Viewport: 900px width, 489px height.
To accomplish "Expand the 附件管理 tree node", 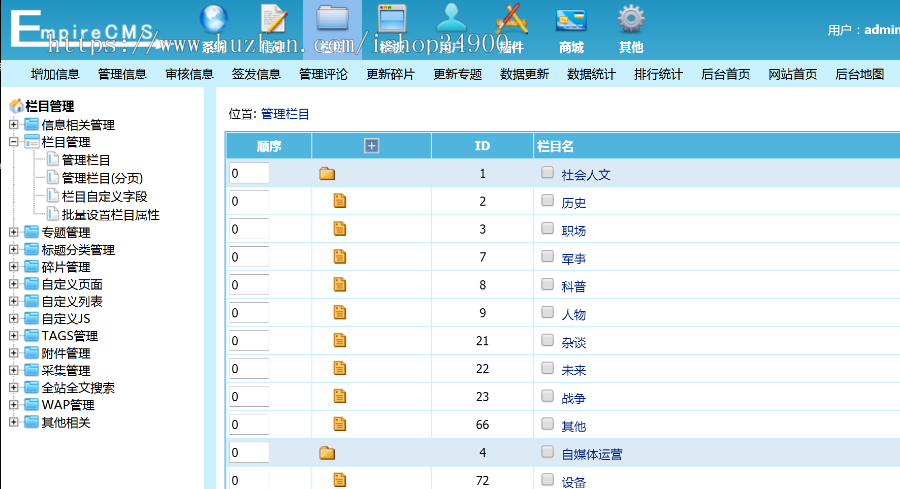I will click(x=14, y=353).
